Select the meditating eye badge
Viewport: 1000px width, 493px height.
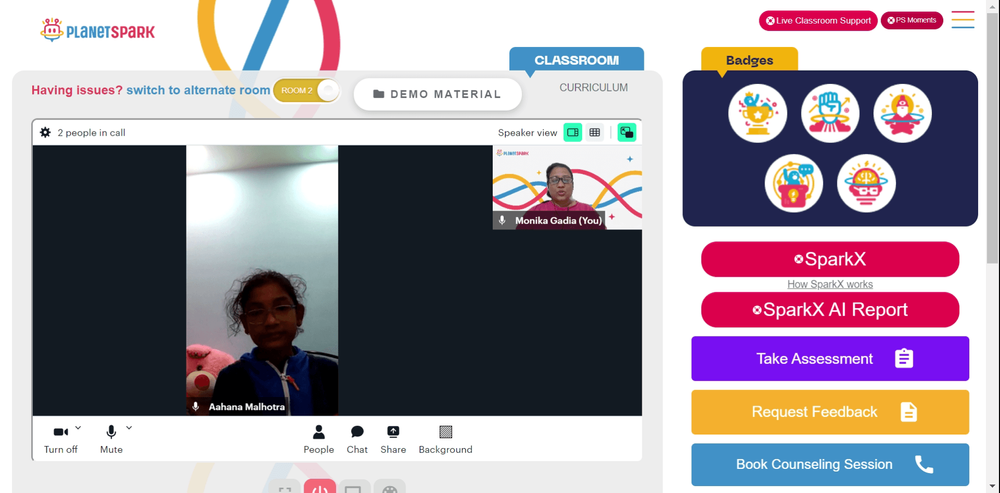tap(902, 114)
